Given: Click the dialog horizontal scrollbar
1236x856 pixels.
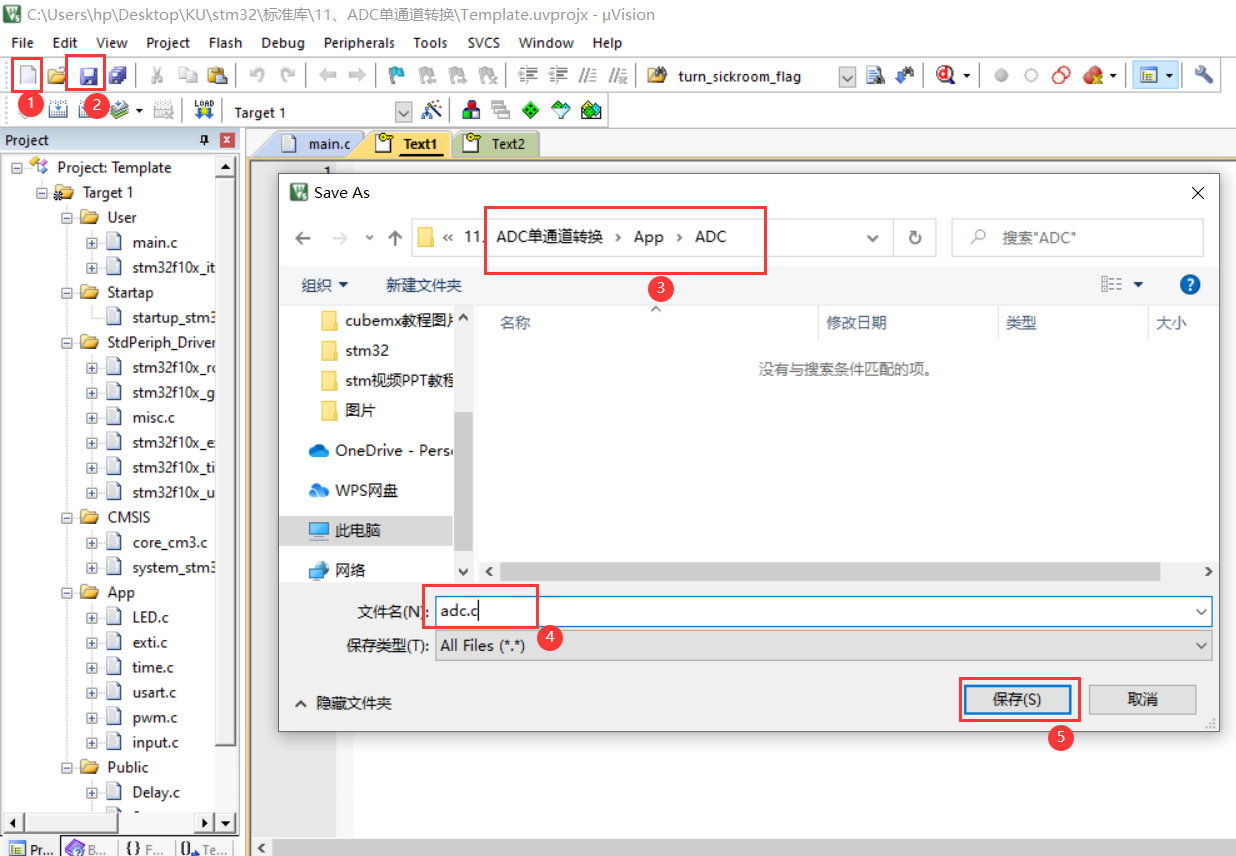Looking at the screenshot, I should [x=829, y=571].
